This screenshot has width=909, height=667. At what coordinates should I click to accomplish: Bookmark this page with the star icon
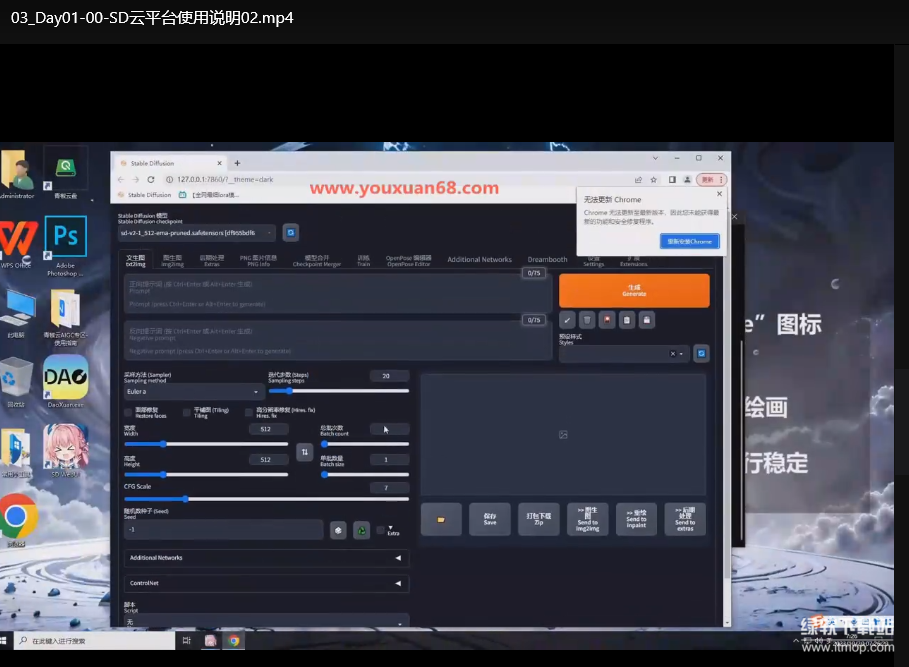tap(654, 180)
